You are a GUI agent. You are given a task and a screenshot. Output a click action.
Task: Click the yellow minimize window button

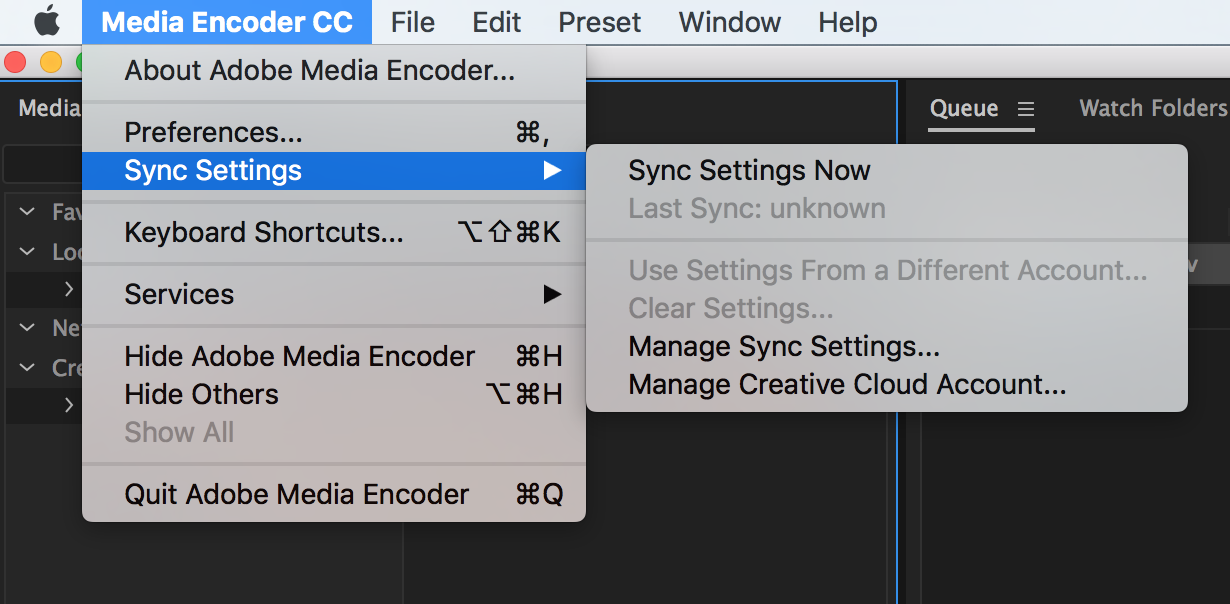(x=50, y=63)
